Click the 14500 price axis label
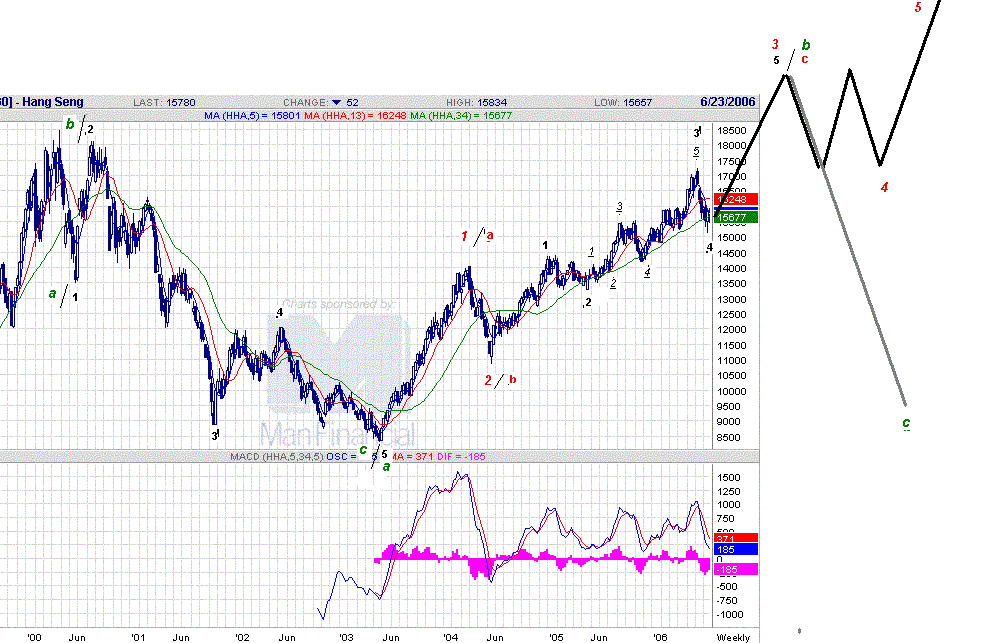1008x643 pixels. pyautogui.click(x=732, y=254)
